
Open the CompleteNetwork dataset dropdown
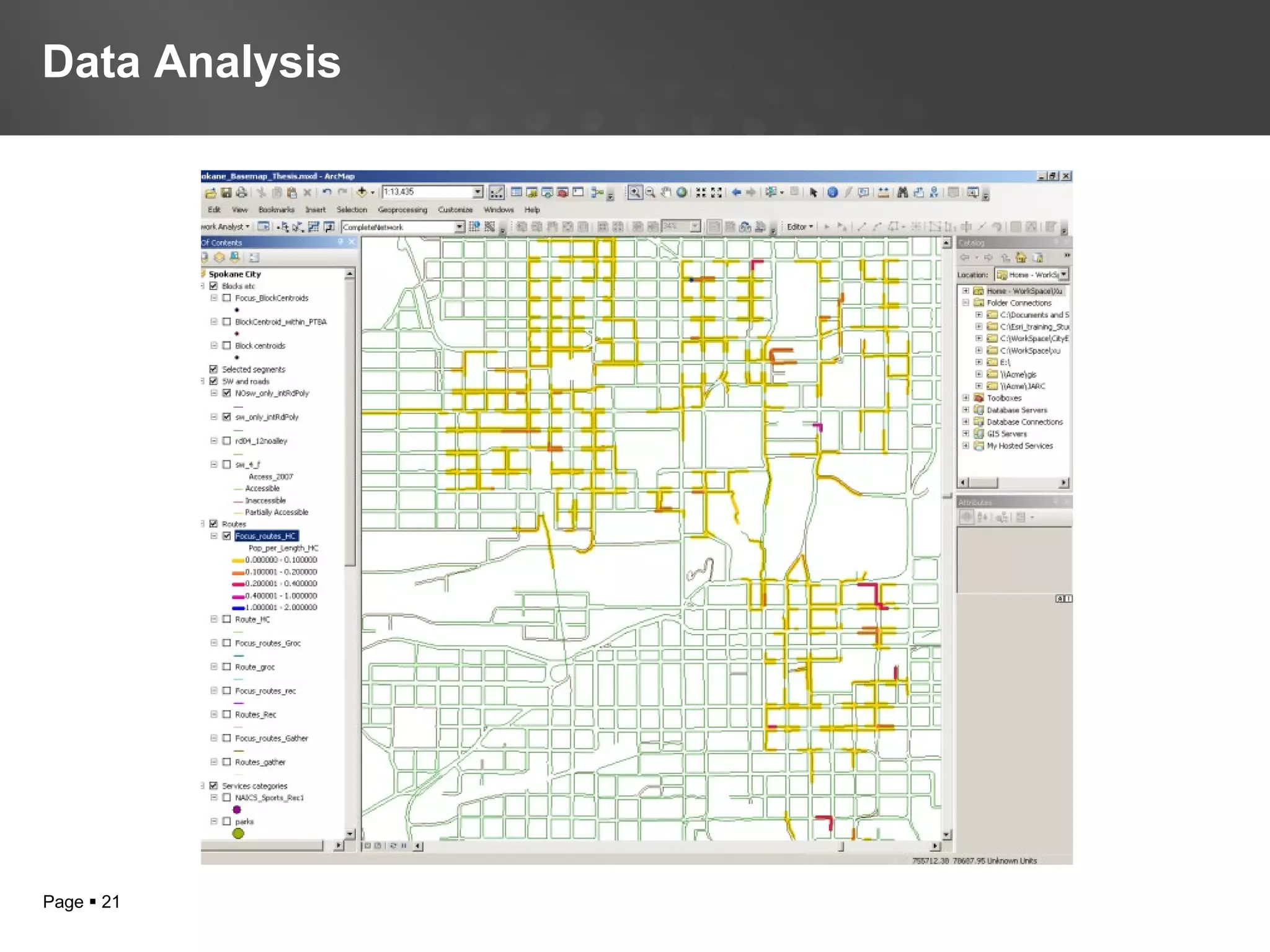click(x=460, y=227)
